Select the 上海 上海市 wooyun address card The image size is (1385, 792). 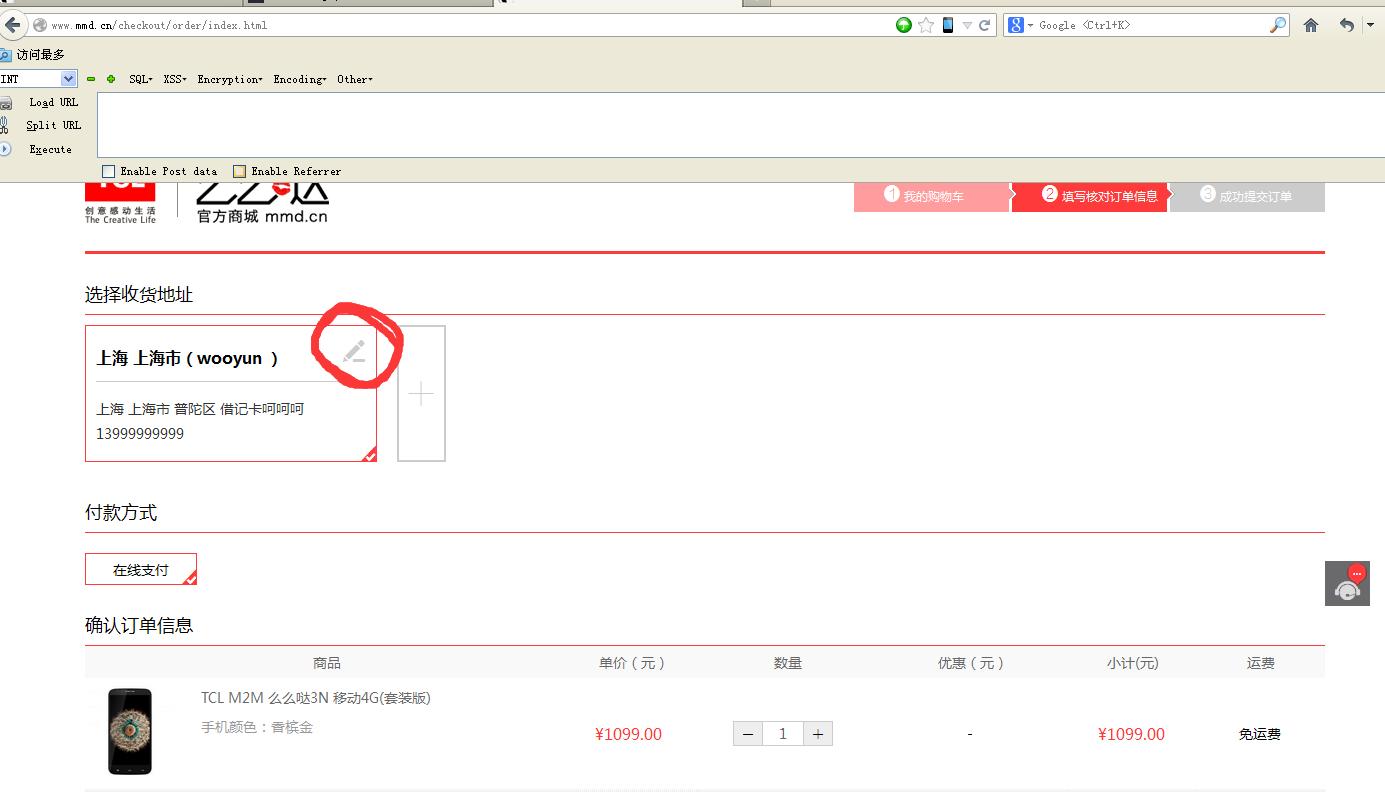click(x=231, y=393)
